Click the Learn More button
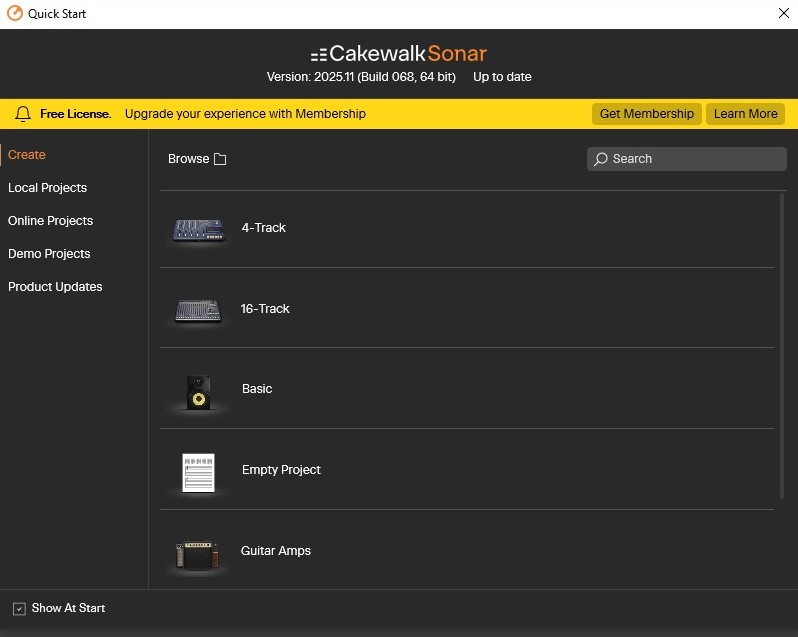Screen dimensions: 798x637 click(745, 114)
